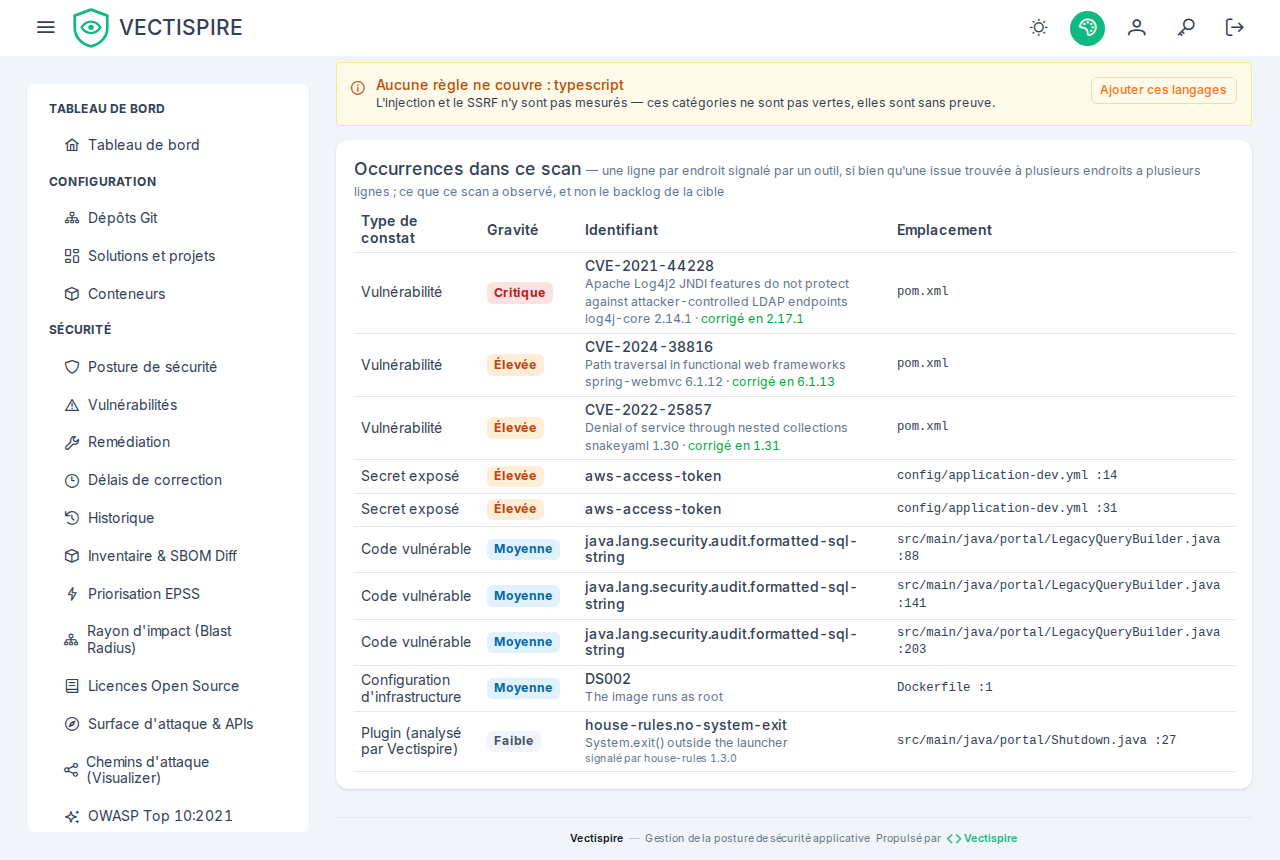The width and height of the screenshot is (1280, 860).
Task: Select identifier CVE-2021-44228
Action: coord(650,266)
